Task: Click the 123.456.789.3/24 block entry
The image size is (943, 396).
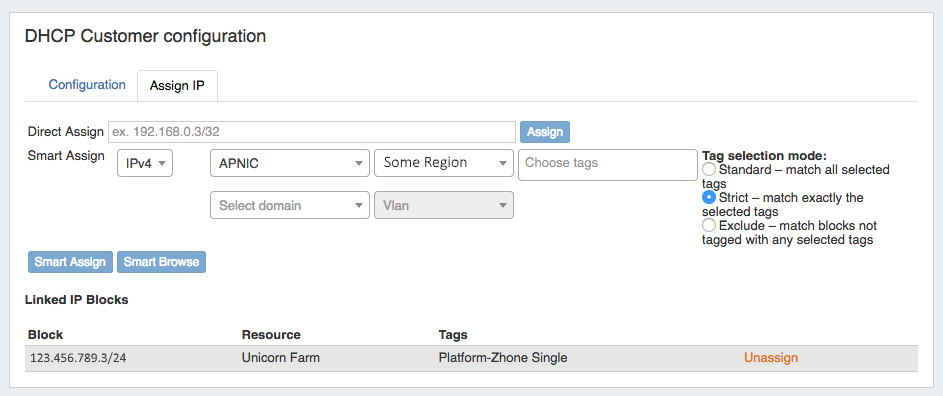Action: point(78,358)
